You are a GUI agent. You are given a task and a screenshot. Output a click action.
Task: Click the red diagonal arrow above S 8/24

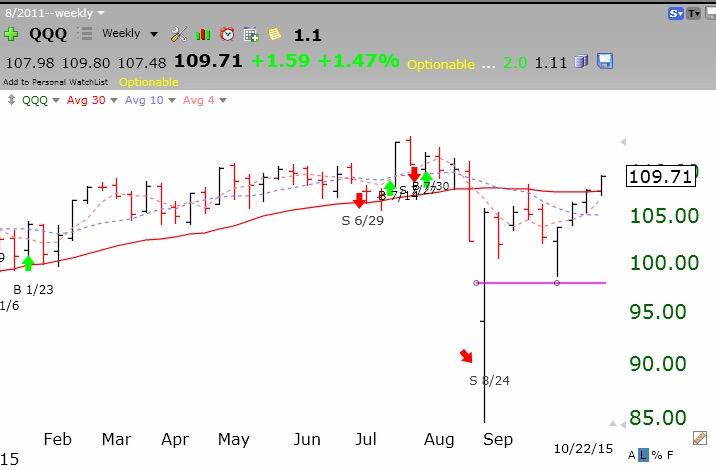[466, 356]
